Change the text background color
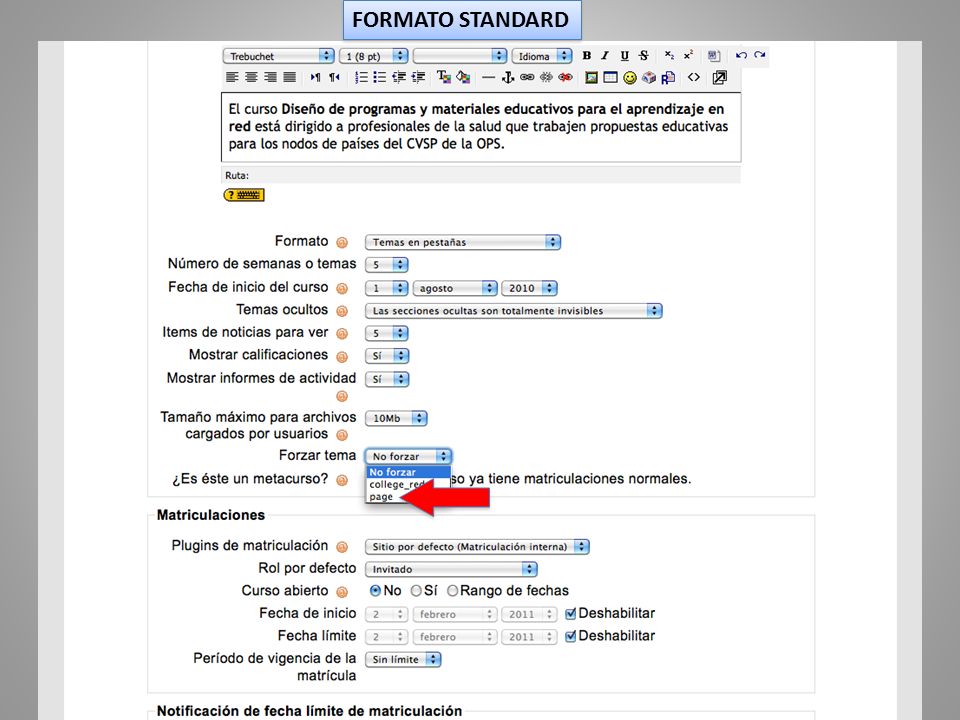The width and height of the screenshot is (960, 720). [x=463, y=77]
